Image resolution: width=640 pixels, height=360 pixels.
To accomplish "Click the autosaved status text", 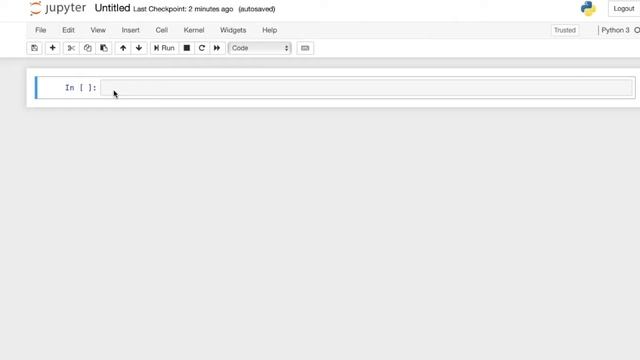I will click(x=257, y=9).
